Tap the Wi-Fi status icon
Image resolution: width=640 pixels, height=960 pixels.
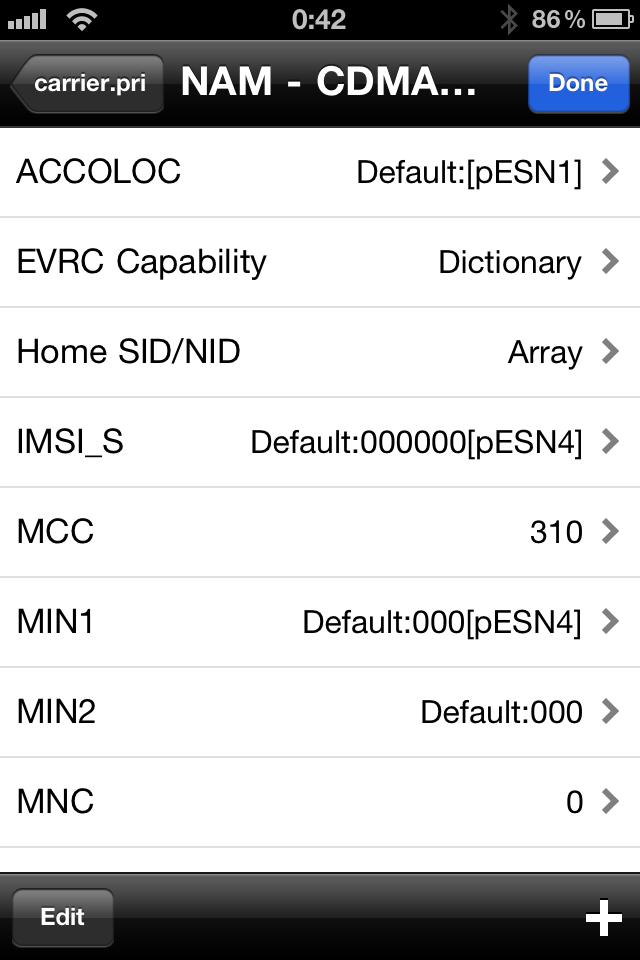82,20
